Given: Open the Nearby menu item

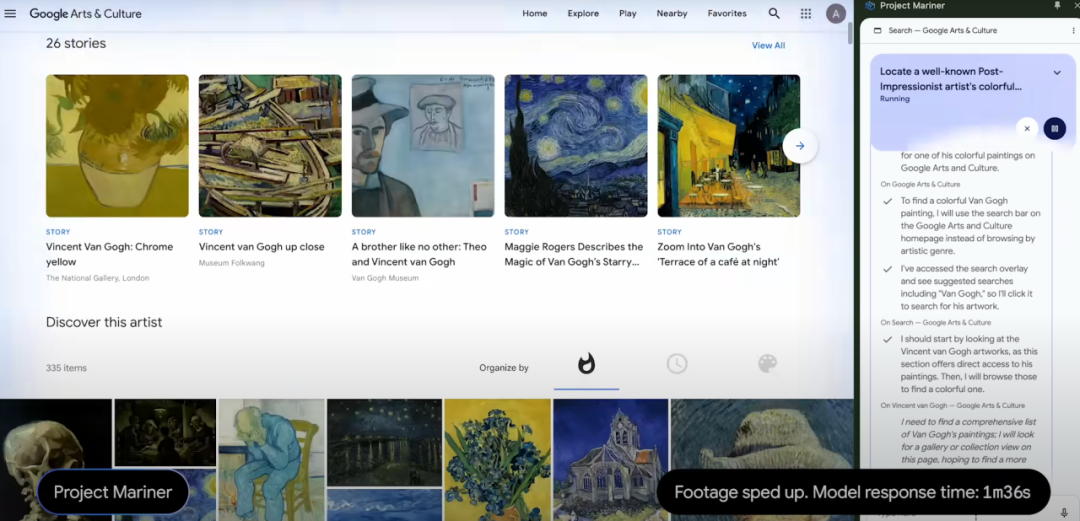Looking at the screenshot, I should tap(672, 14).
